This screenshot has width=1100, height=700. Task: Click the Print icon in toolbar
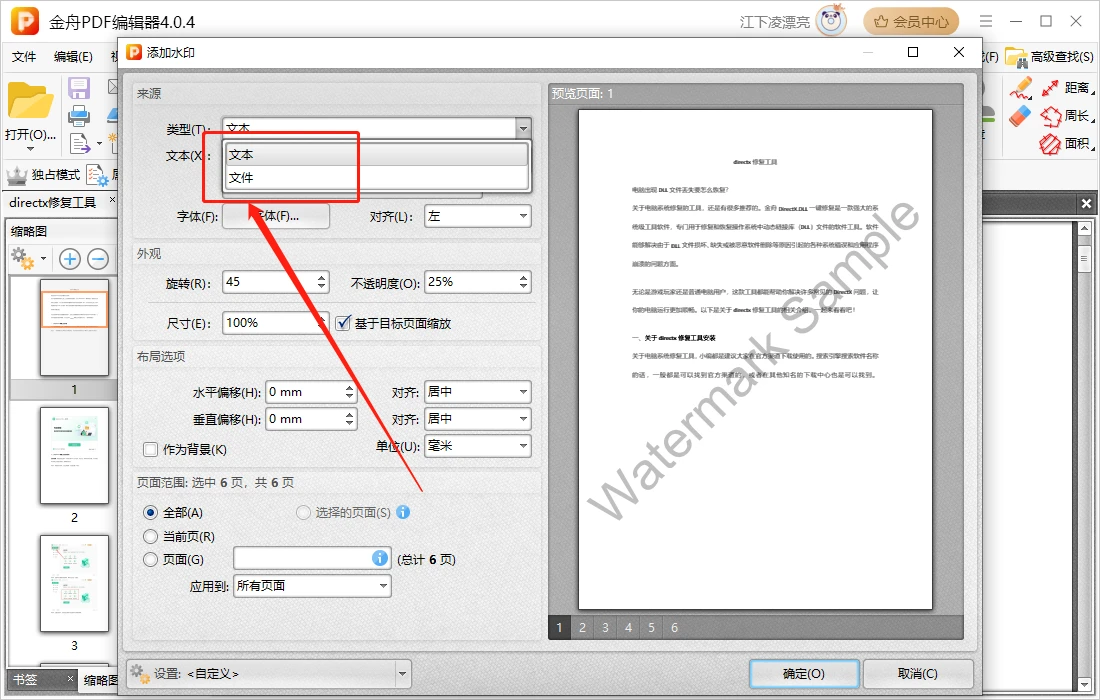tap(79, 116)
